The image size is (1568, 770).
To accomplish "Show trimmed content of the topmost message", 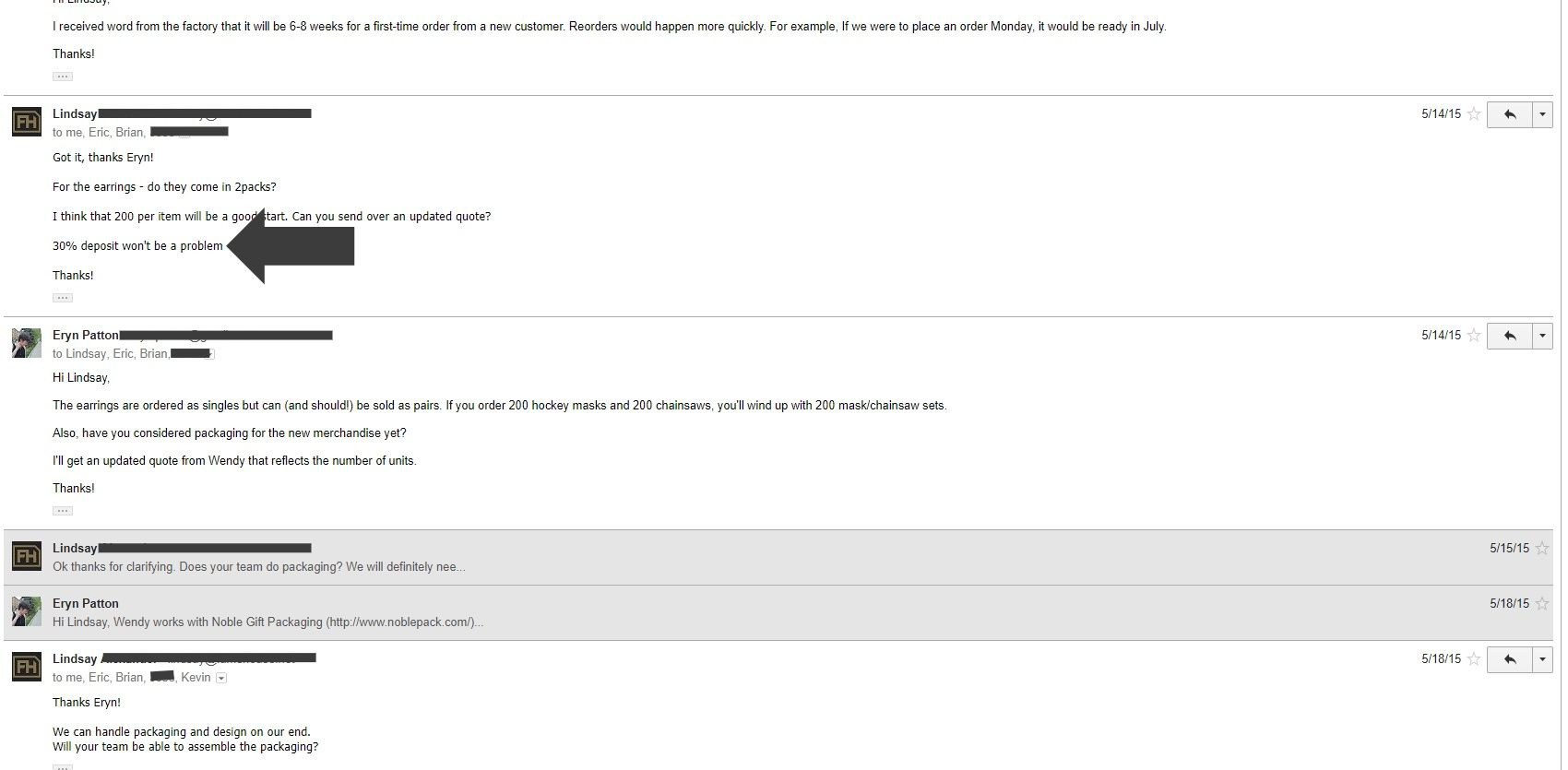I will (x=63, y=77).
